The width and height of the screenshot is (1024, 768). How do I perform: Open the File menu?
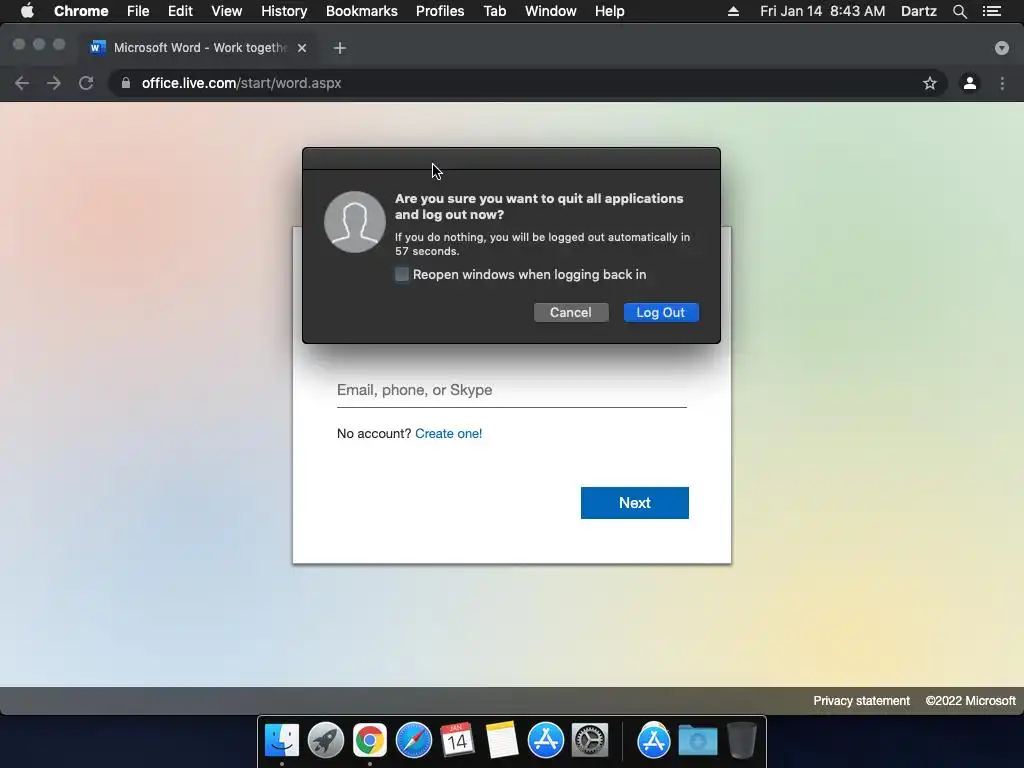click(138, 11)
